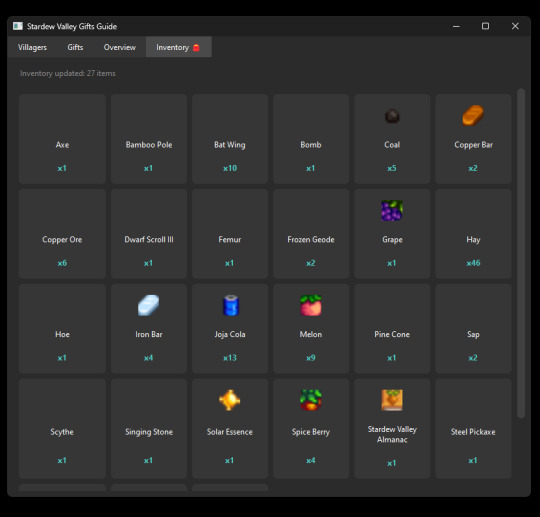Open the Gifts tab
This screenshot has height=517, width=540.
click(x=75, y=47)
